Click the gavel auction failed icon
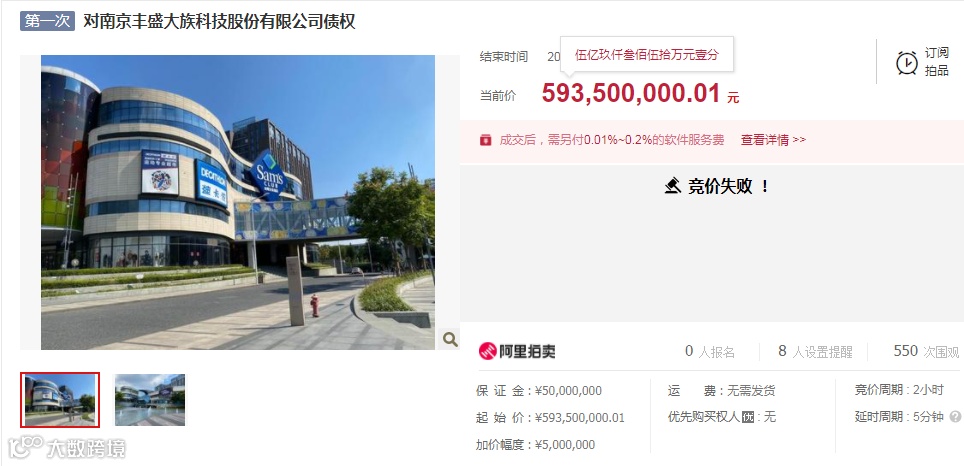964x466 pixels. [673, 186]
